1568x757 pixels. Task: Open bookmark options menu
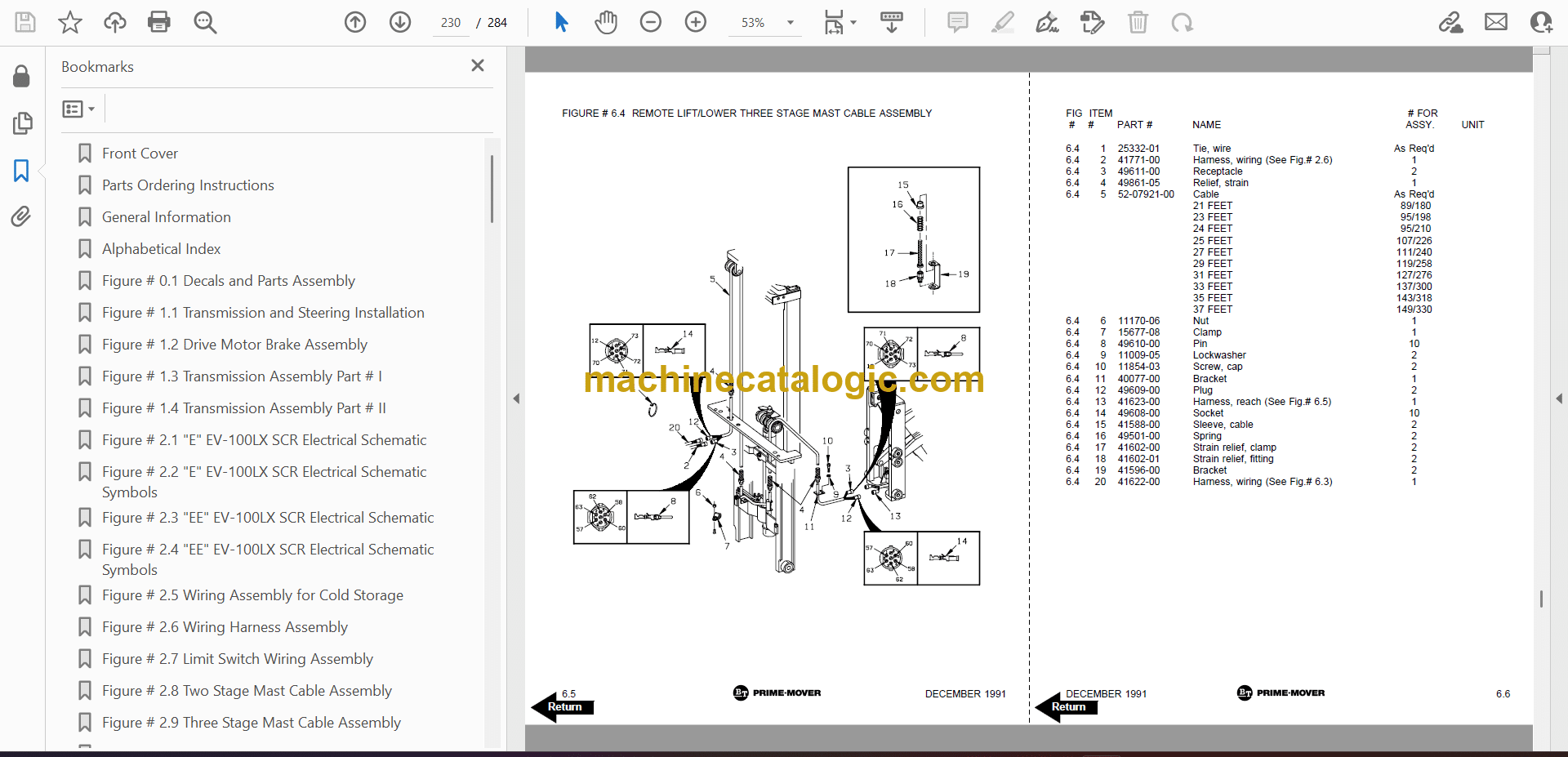click(79, 109)
